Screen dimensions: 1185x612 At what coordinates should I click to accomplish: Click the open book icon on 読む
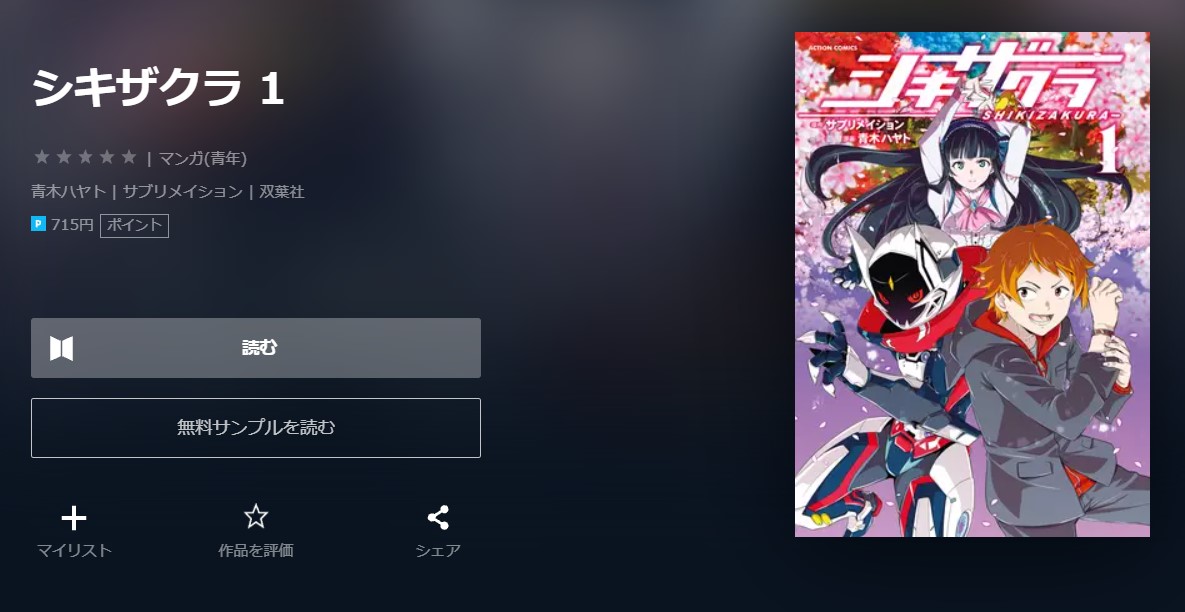point(62,348)
